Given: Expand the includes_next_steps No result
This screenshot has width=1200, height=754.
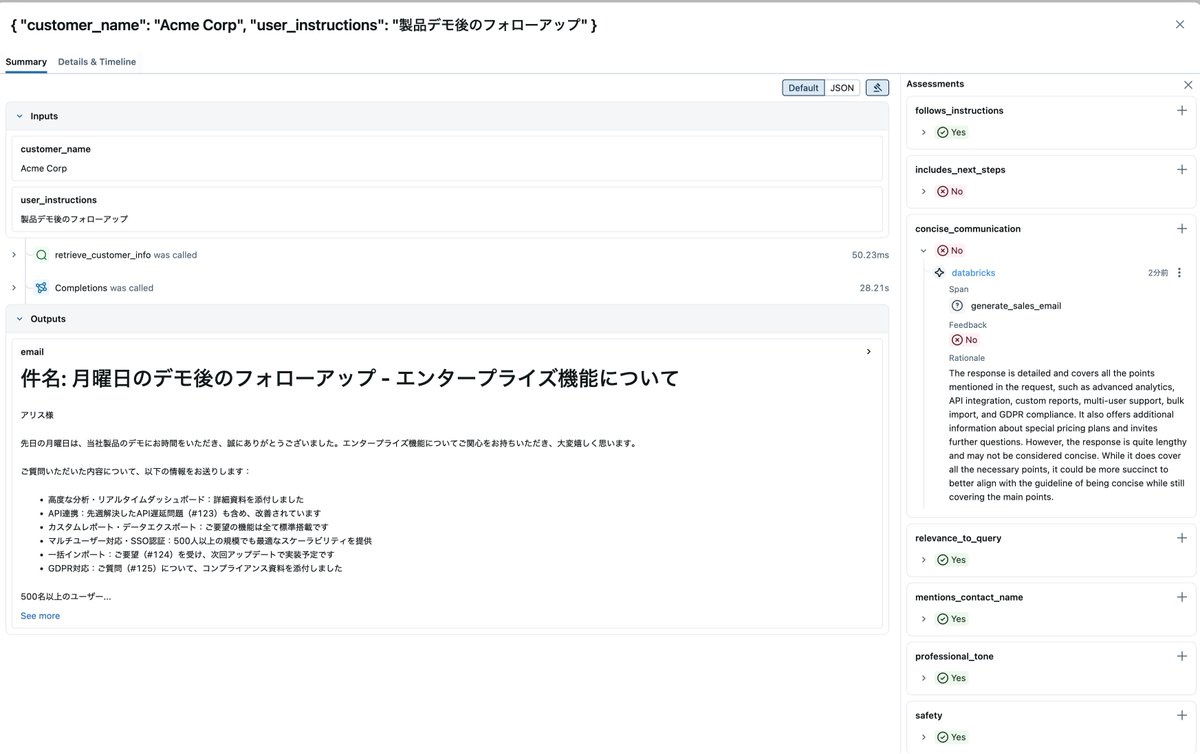Looking at the screenshot, I should click(924, 191).
